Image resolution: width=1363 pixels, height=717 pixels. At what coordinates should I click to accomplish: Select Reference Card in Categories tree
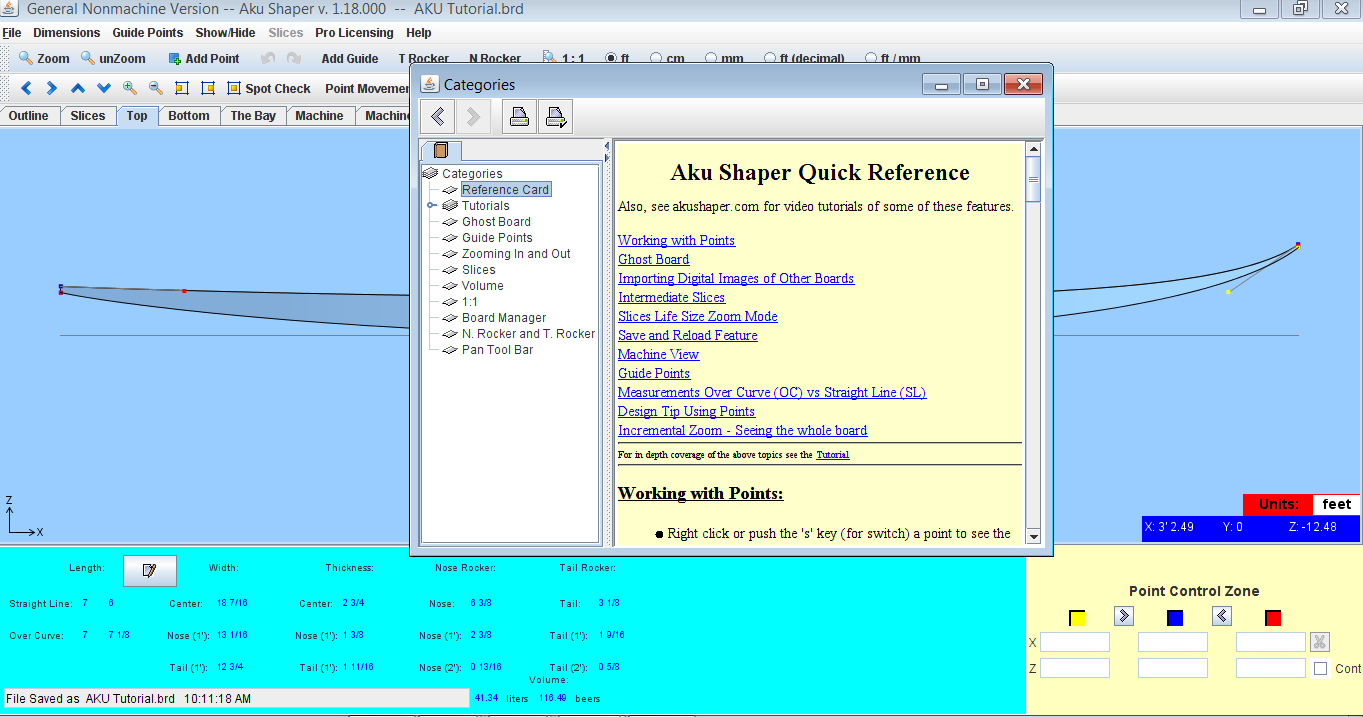pyautogui.click(x=505, y=190)
